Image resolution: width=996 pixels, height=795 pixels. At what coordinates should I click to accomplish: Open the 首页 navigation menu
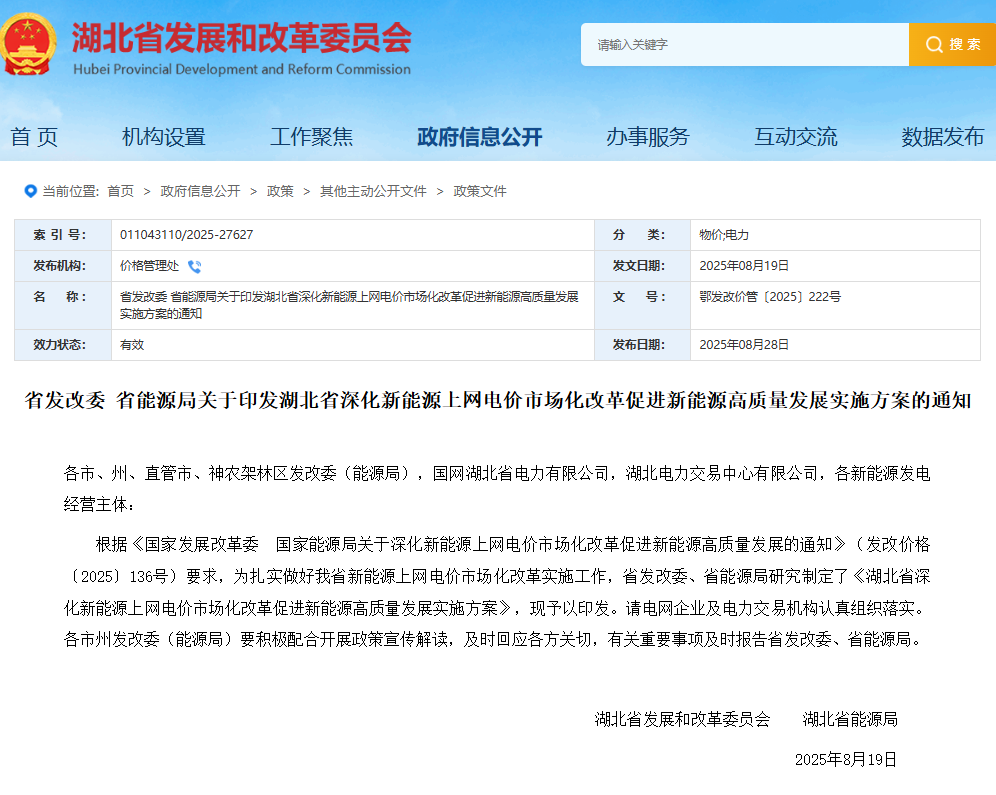(x=35, y=137)
